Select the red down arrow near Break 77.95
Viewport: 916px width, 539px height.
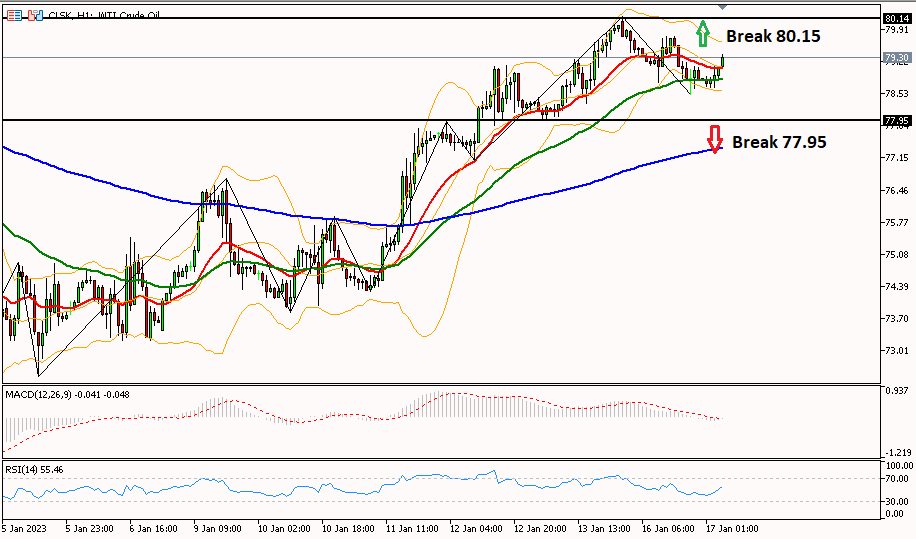(714, 138)
